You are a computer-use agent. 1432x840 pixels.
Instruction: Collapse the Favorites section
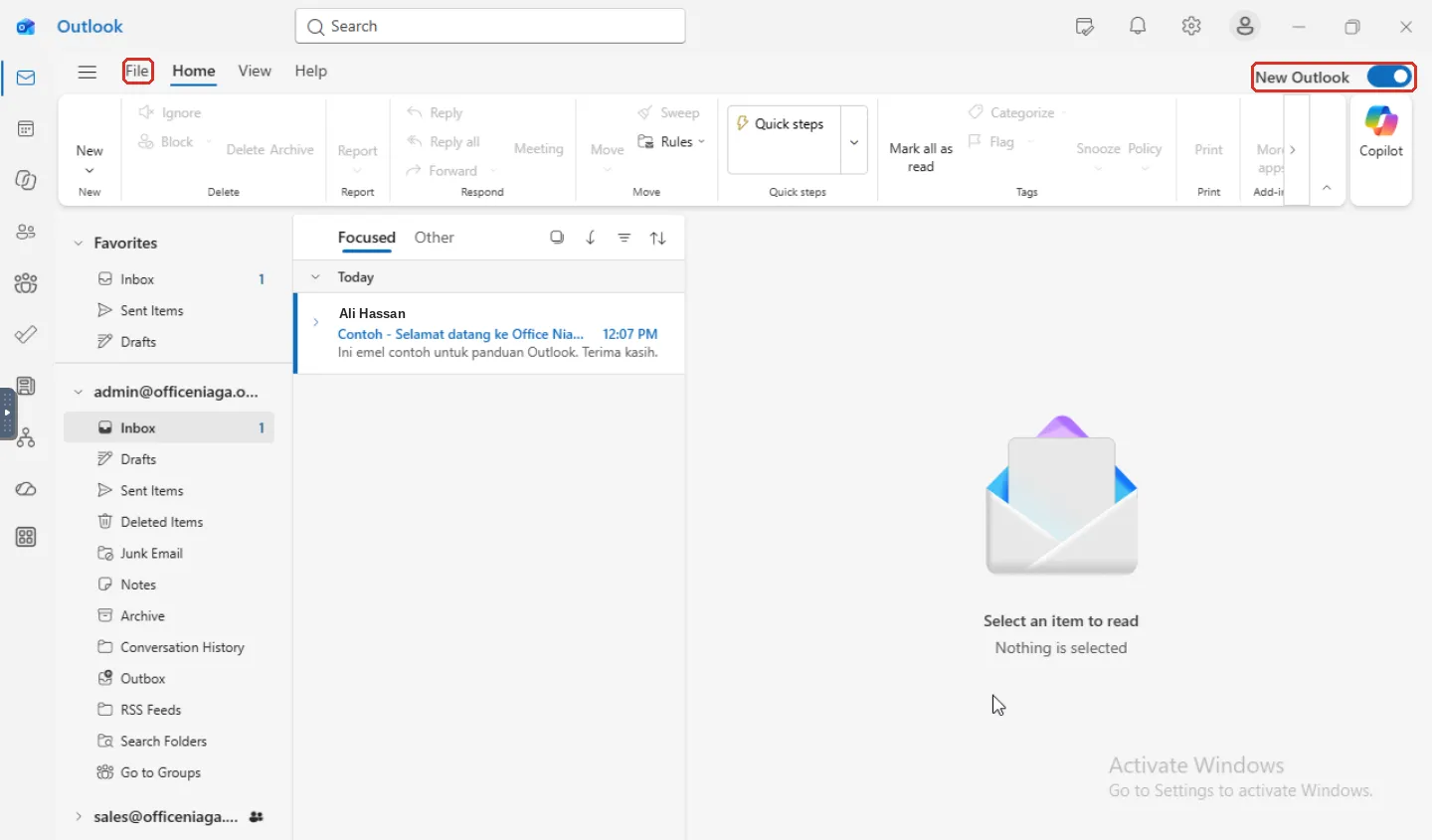tap(79, 244)
